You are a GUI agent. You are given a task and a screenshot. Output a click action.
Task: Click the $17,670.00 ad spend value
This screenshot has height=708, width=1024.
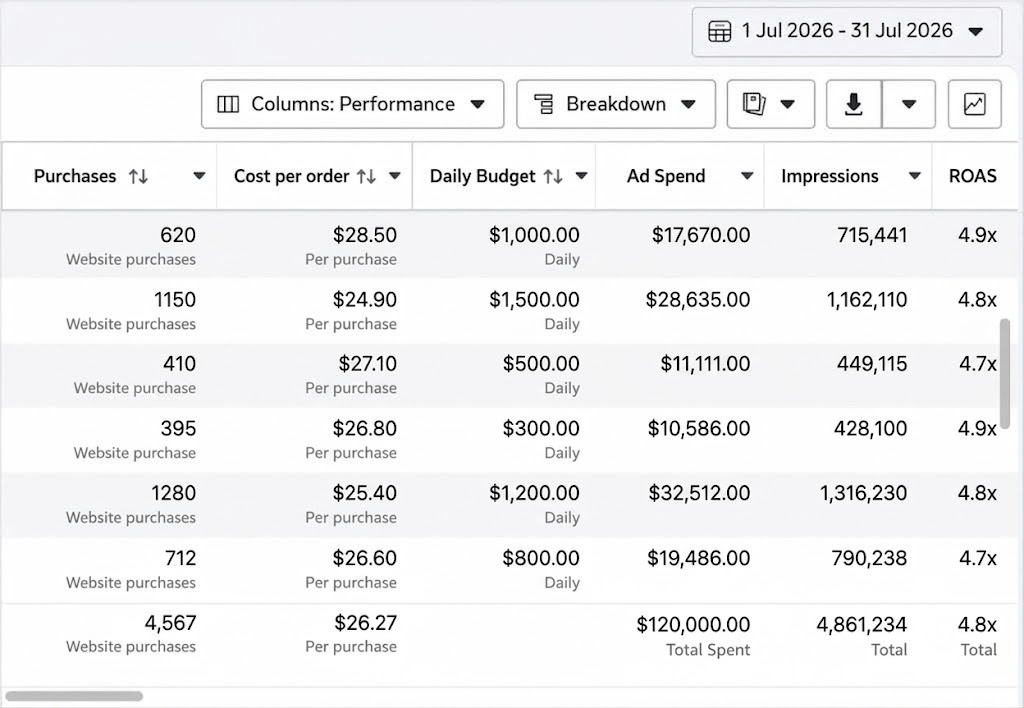pos(701,235)
